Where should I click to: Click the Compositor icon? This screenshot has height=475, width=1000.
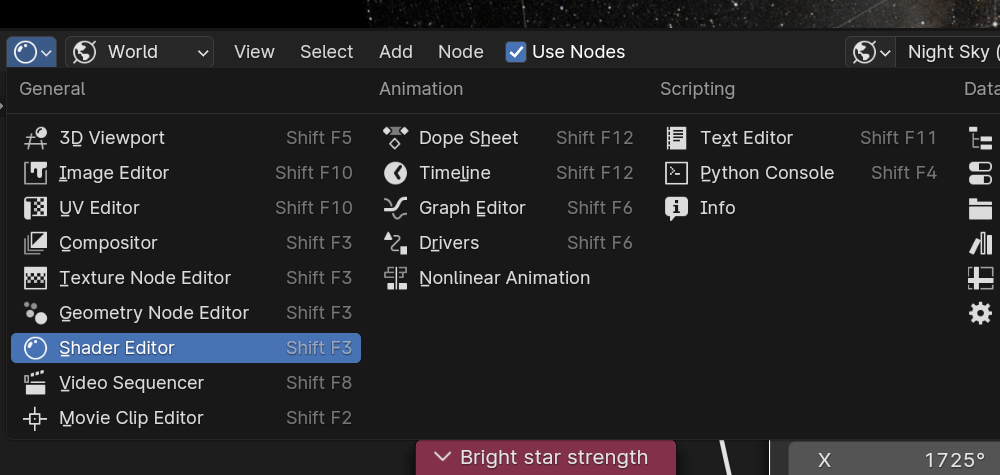click(36, 243)
